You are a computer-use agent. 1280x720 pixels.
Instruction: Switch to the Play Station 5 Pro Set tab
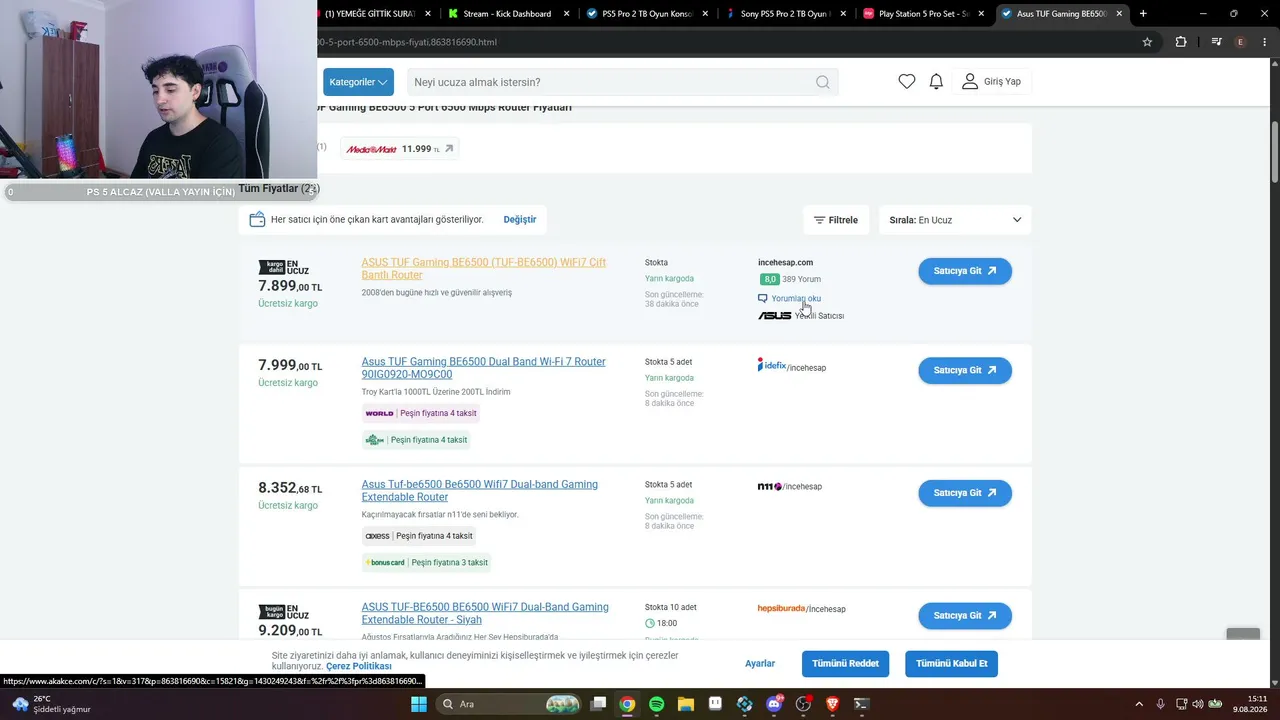pos(925,14)
